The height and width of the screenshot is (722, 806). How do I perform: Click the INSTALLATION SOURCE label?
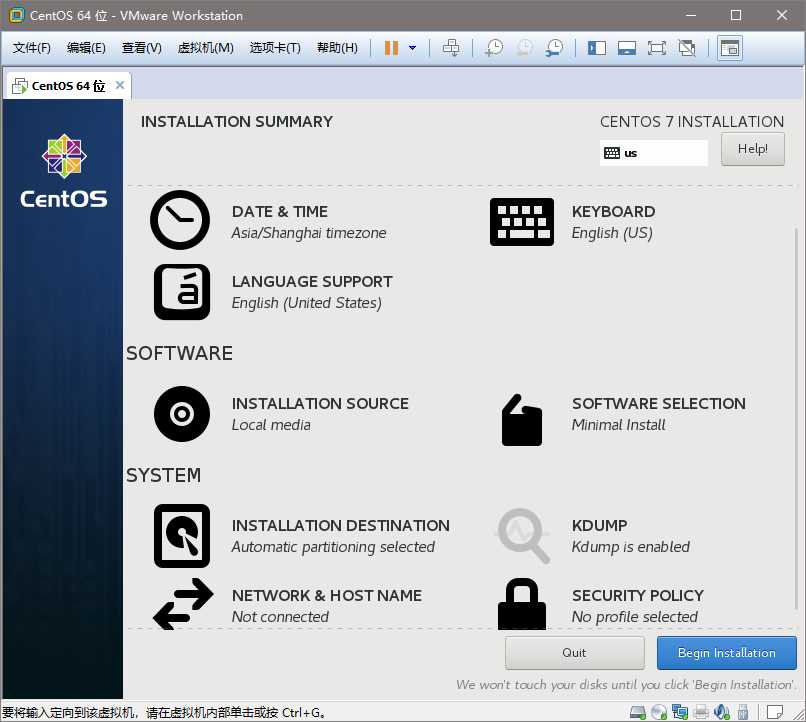click(x=320, y=403)
